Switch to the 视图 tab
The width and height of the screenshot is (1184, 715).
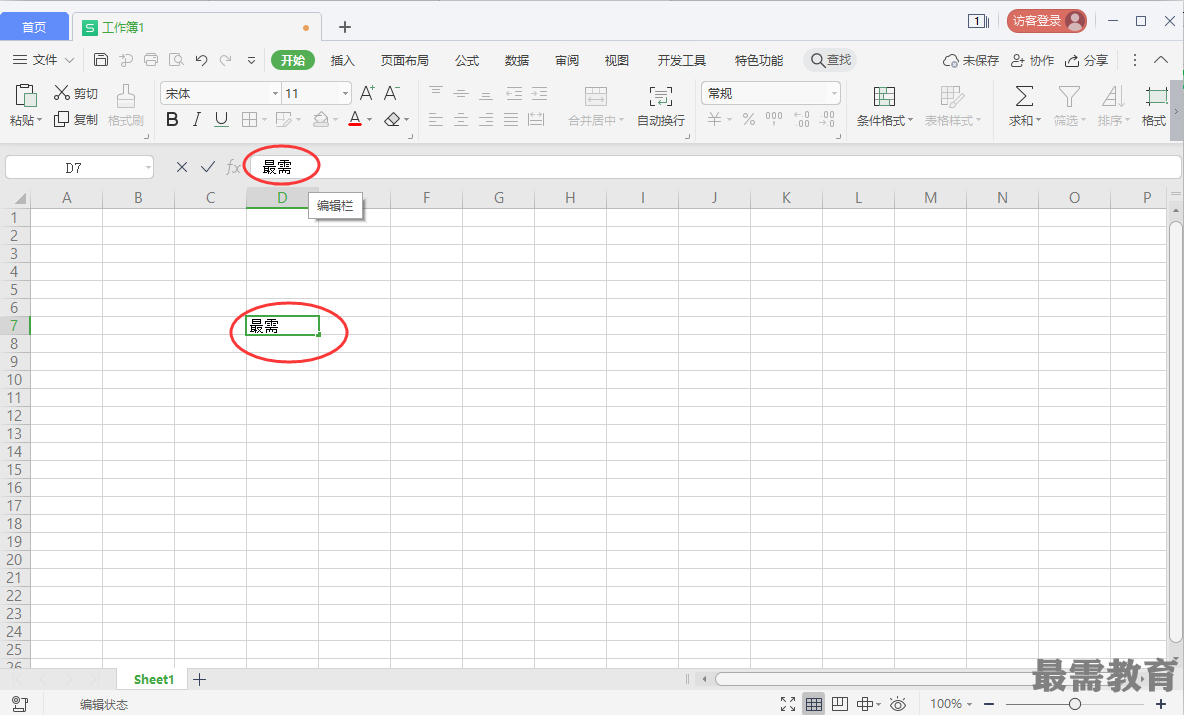click(x=616, y=60)
